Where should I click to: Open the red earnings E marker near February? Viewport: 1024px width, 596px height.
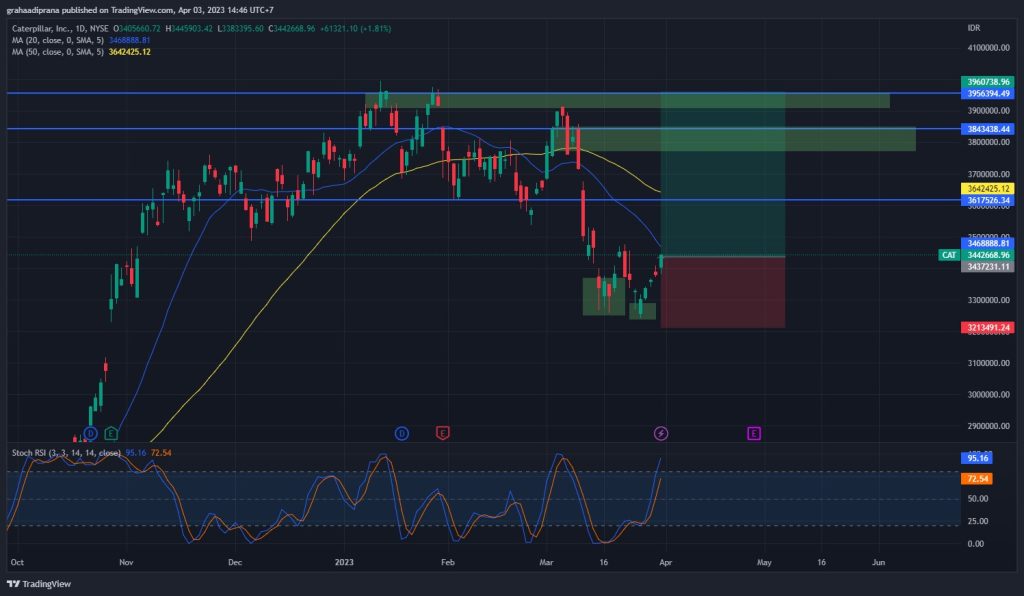(443, 433)
